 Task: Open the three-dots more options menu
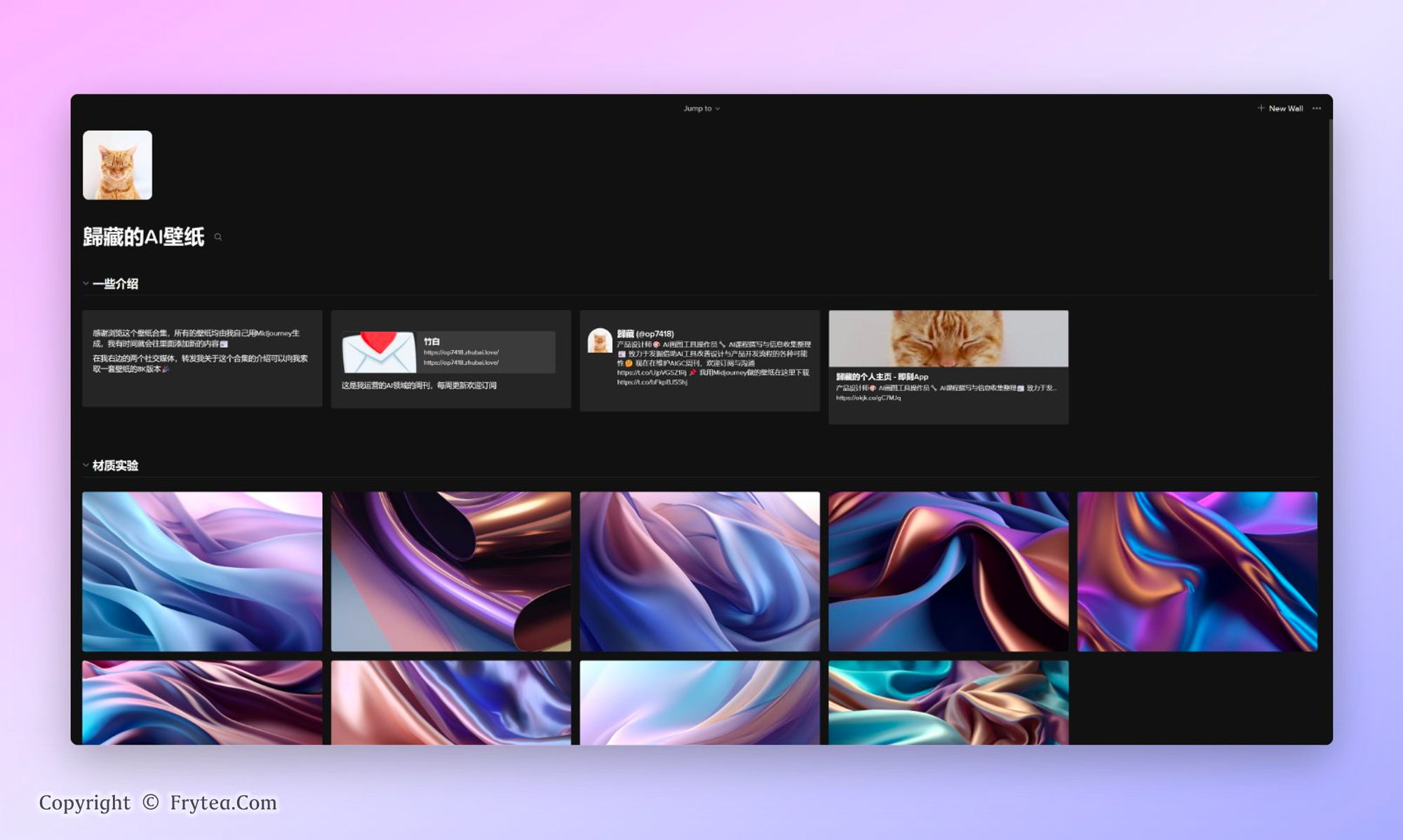pyautogui.click(x=1317, y=109)
